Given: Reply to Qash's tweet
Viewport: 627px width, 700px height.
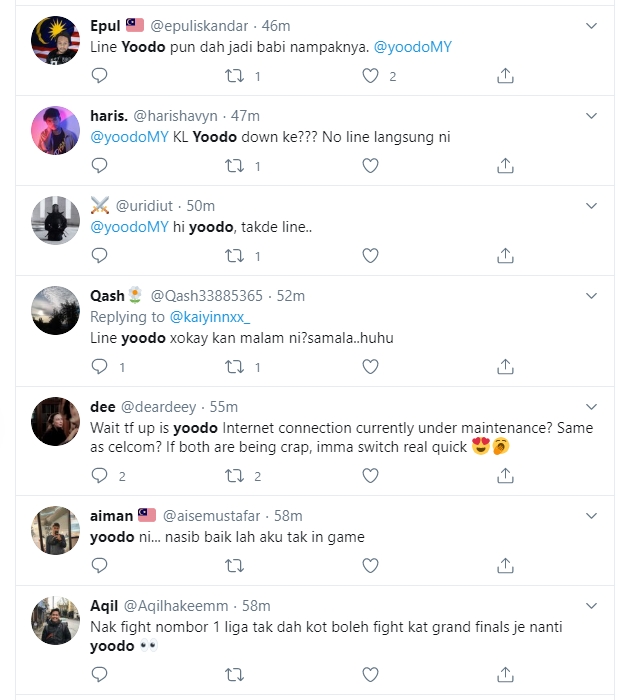Looking at the screenshot, I should (x=98, y=367).
